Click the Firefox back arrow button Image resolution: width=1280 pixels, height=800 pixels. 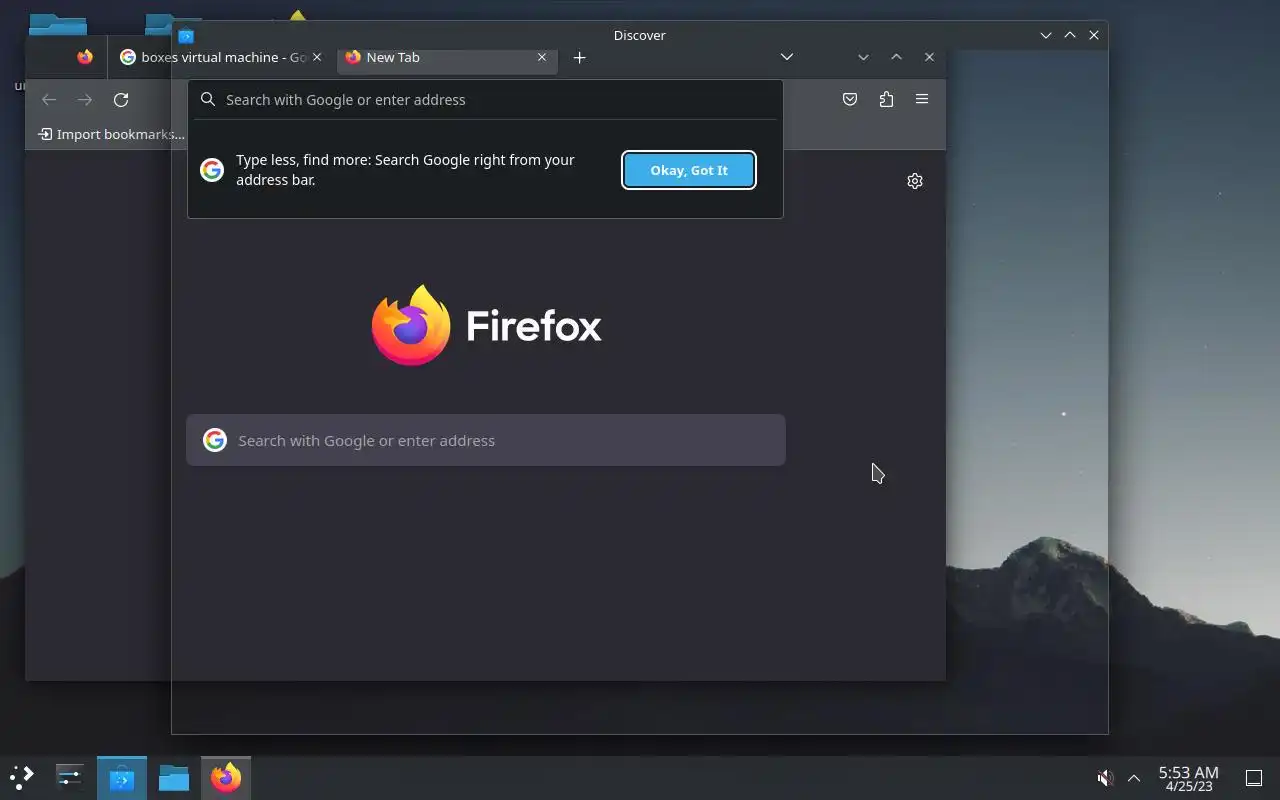[49, 99]
